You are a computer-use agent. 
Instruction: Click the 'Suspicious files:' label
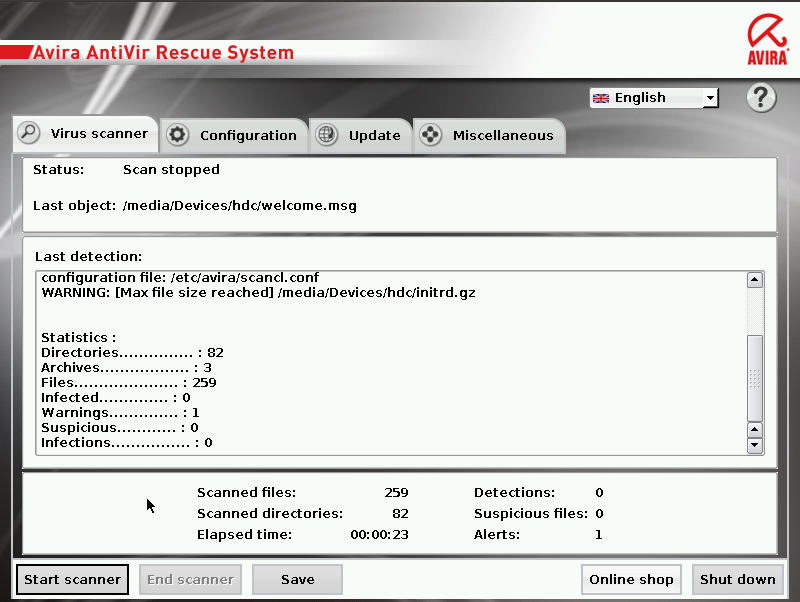pos(531,514)
